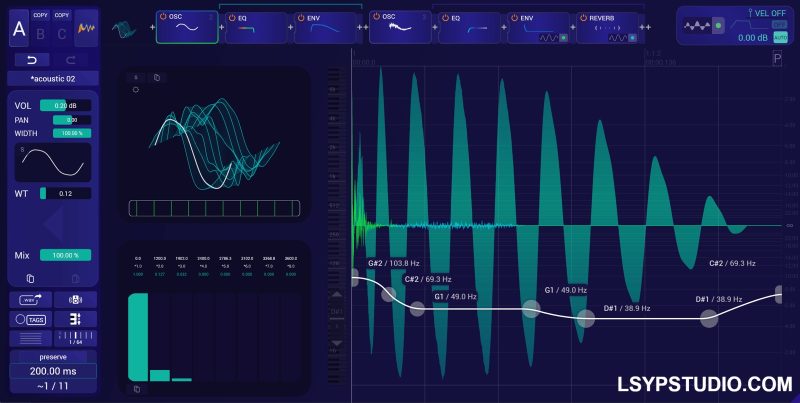
Task: Select layer C
Action: (61, 34)
